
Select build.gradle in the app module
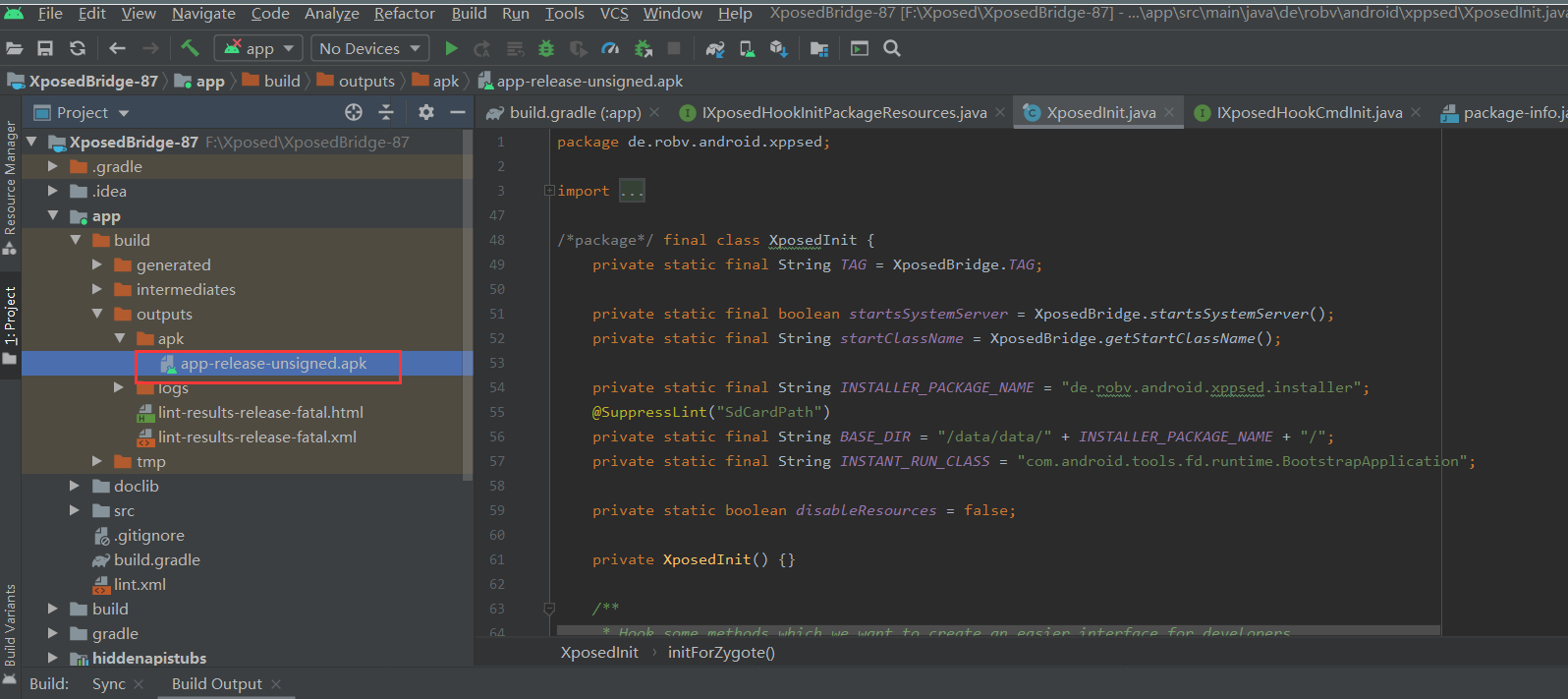pyautogui.click(x=156, y=559)
